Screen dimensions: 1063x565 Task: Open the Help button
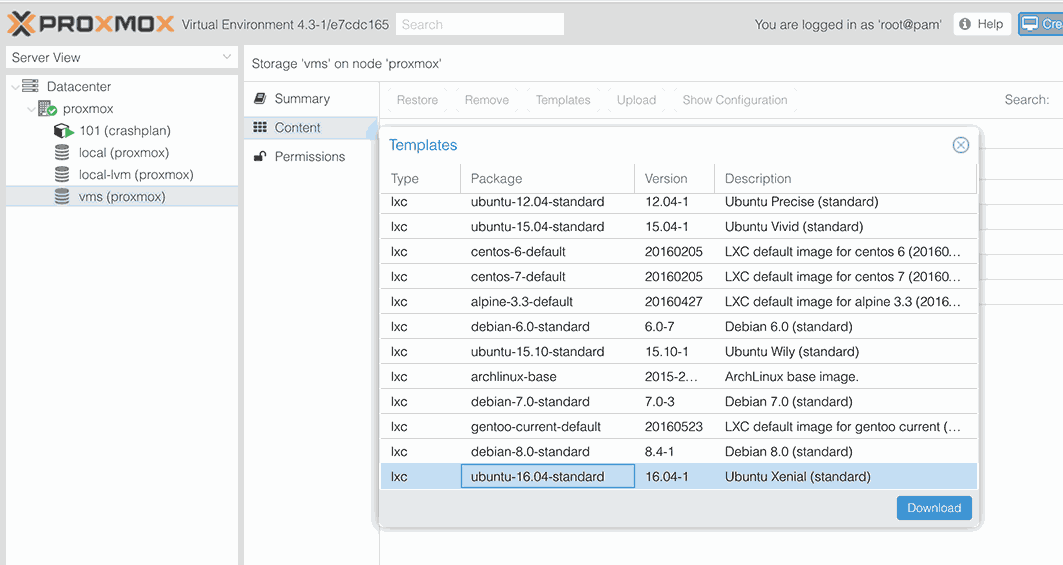pyautogui.click(x=982, y=24)
